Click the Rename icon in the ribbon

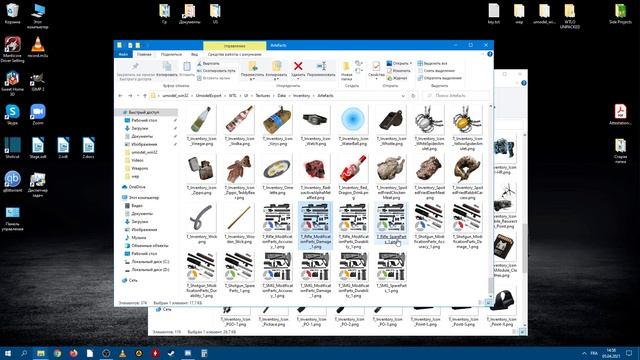point(321,66)
